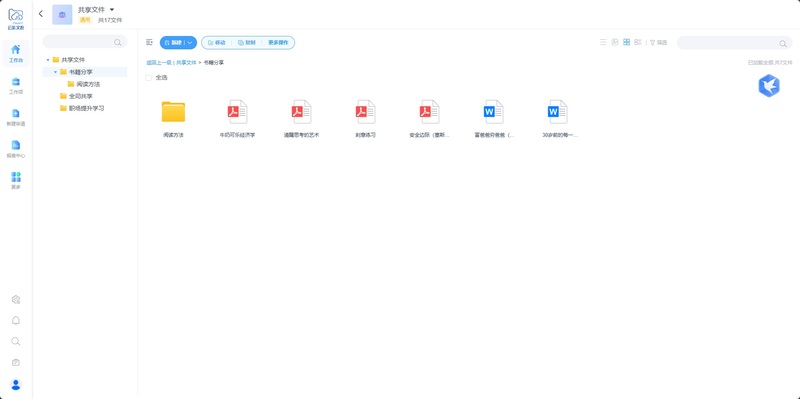This screenshot has height=399, width=800.
Task: Click 返回上一级 breadcrumb link
Action: pos(159,62)
